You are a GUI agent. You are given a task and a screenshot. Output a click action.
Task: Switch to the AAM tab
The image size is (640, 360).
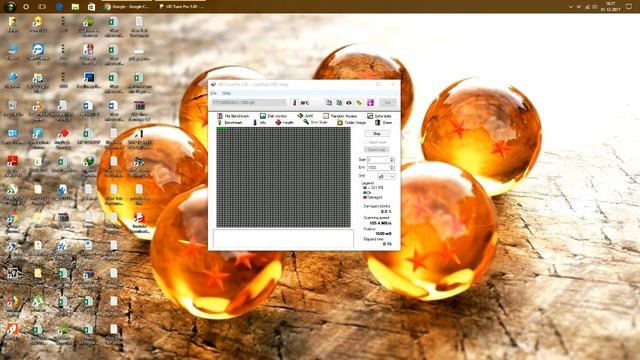click(x=305, y=116)
